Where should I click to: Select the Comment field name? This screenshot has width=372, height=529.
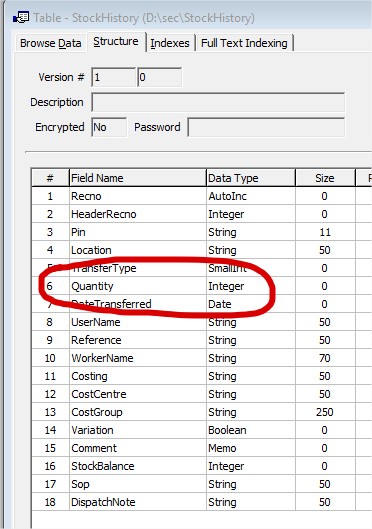[x=94, y=448]
